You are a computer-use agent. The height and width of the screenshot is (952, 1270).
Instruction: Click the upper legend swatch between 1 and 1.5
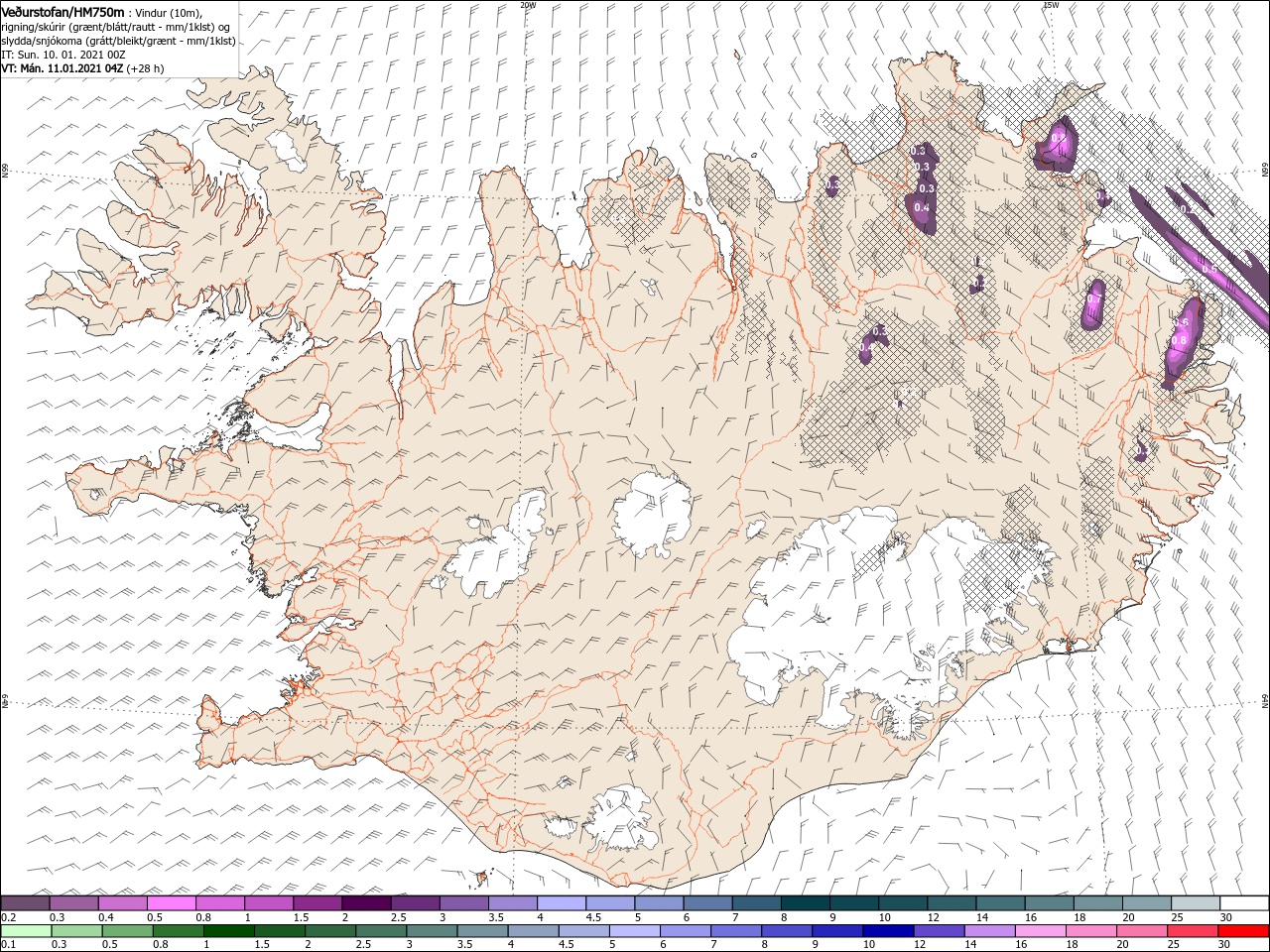(x=268, y=903)
